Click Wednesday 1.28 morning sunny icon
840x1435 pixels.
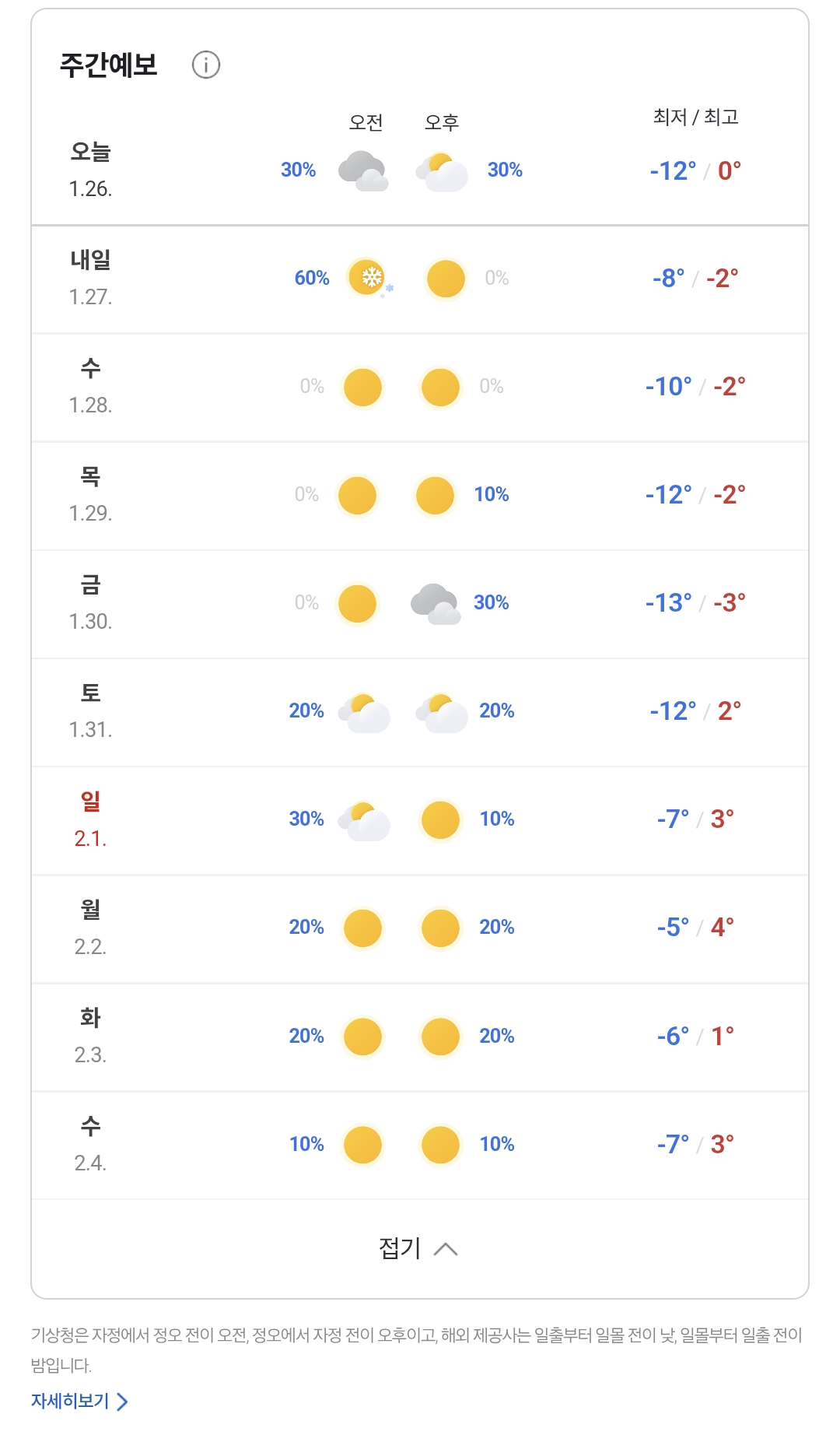coord(362,388)
